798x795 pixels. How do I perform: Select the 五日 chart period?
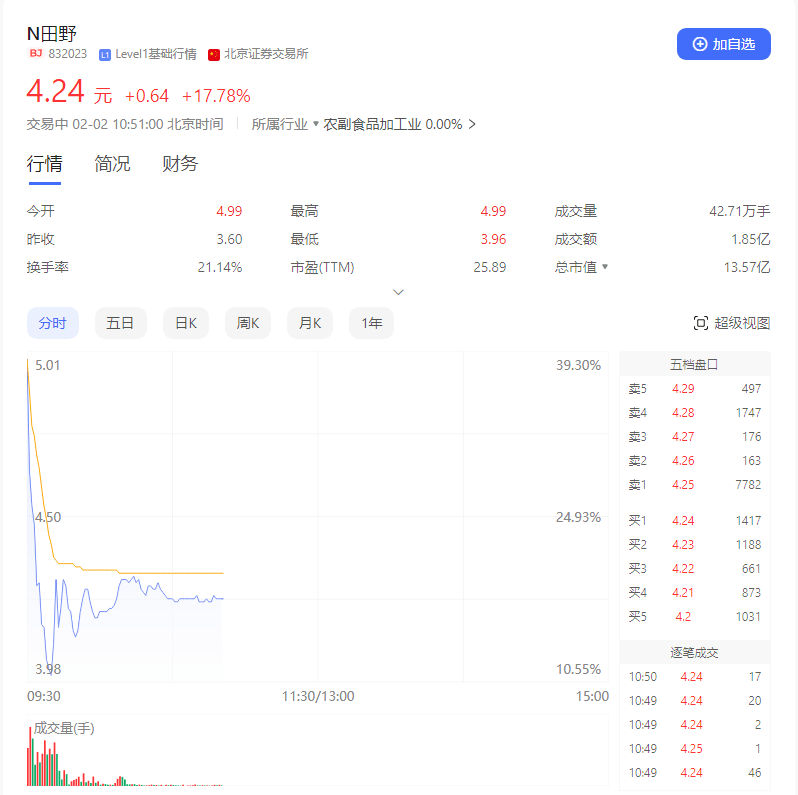click(x=121, y=323)
